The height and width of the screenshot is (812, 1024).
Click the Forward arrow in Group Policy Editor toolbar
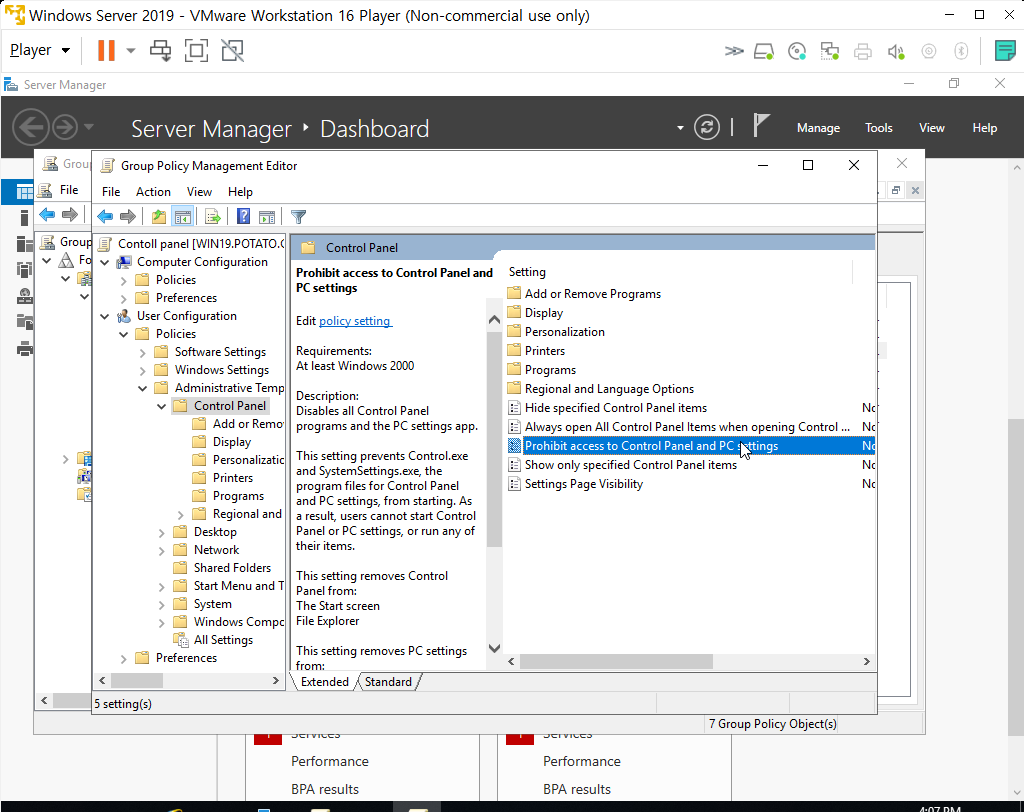(x=127, y=216)
